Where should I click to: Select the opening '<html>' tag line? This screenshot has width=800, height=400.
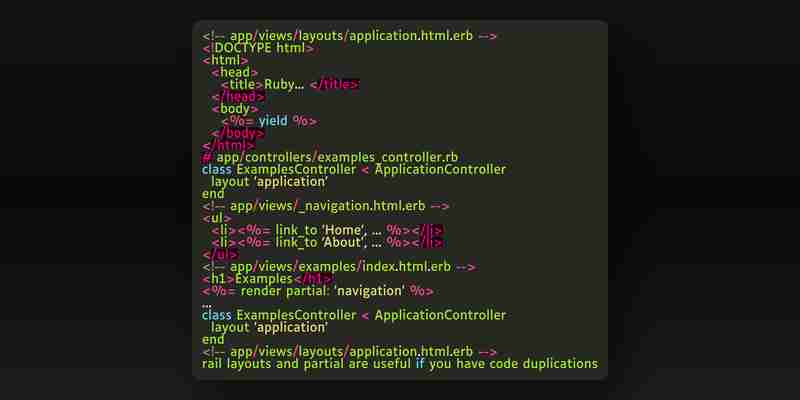(x=225, y=60)
